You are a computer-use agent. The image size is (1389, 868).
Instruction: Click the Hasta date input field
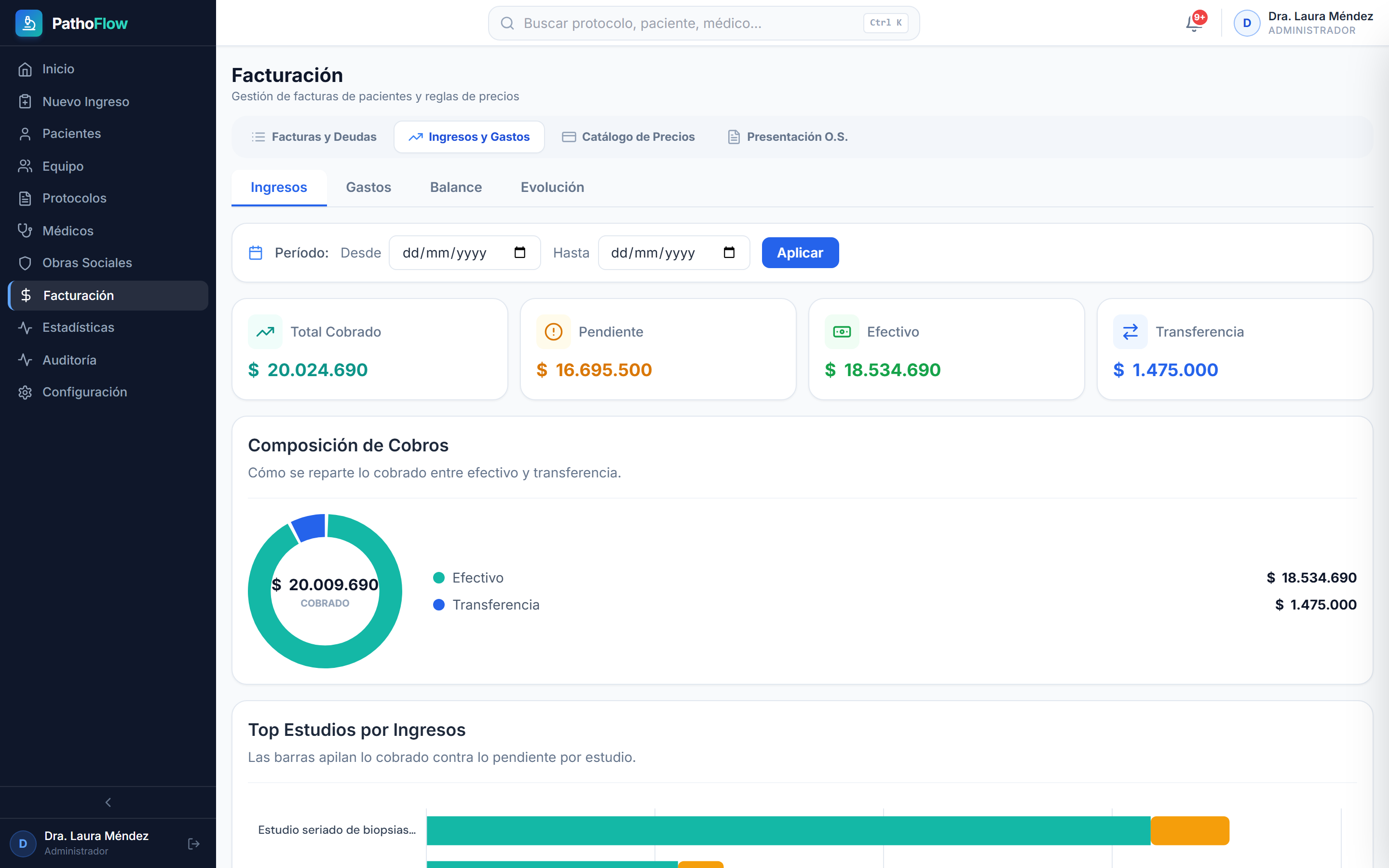point(674,253)
